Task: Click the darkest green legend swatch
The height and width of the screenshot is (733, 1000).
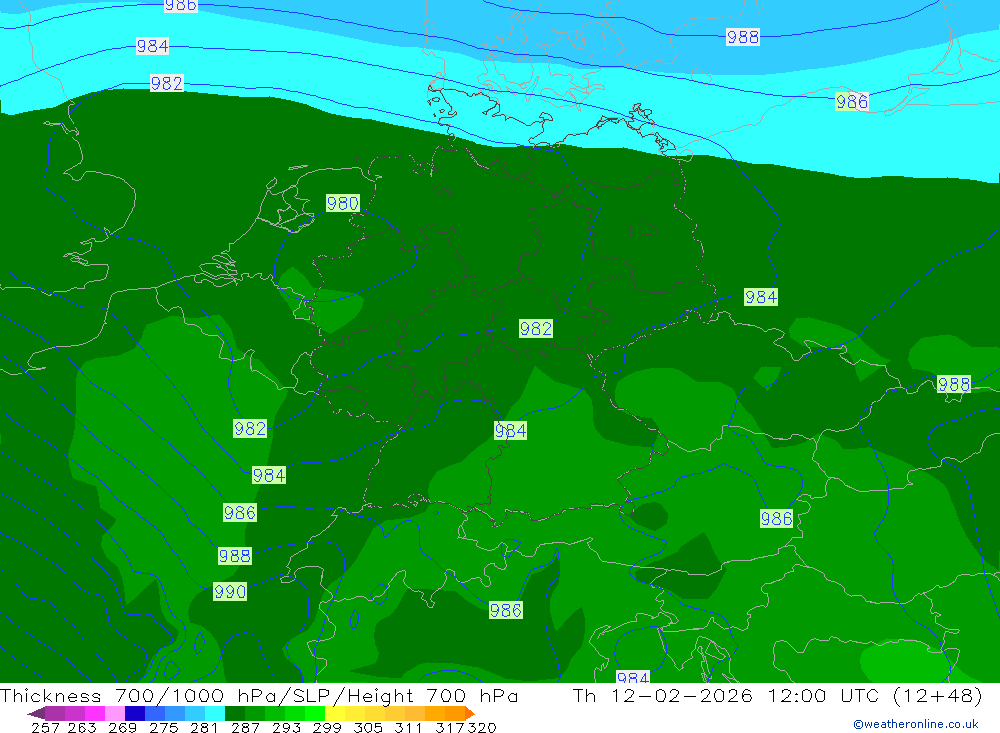Action: [235, 713]
